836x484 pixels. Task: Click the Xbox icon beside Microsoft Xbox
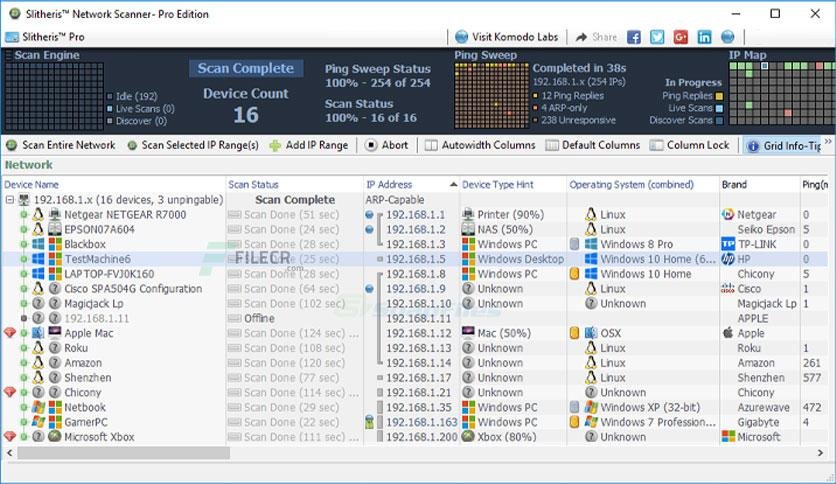pyautogui.click(x=55, y=437)
